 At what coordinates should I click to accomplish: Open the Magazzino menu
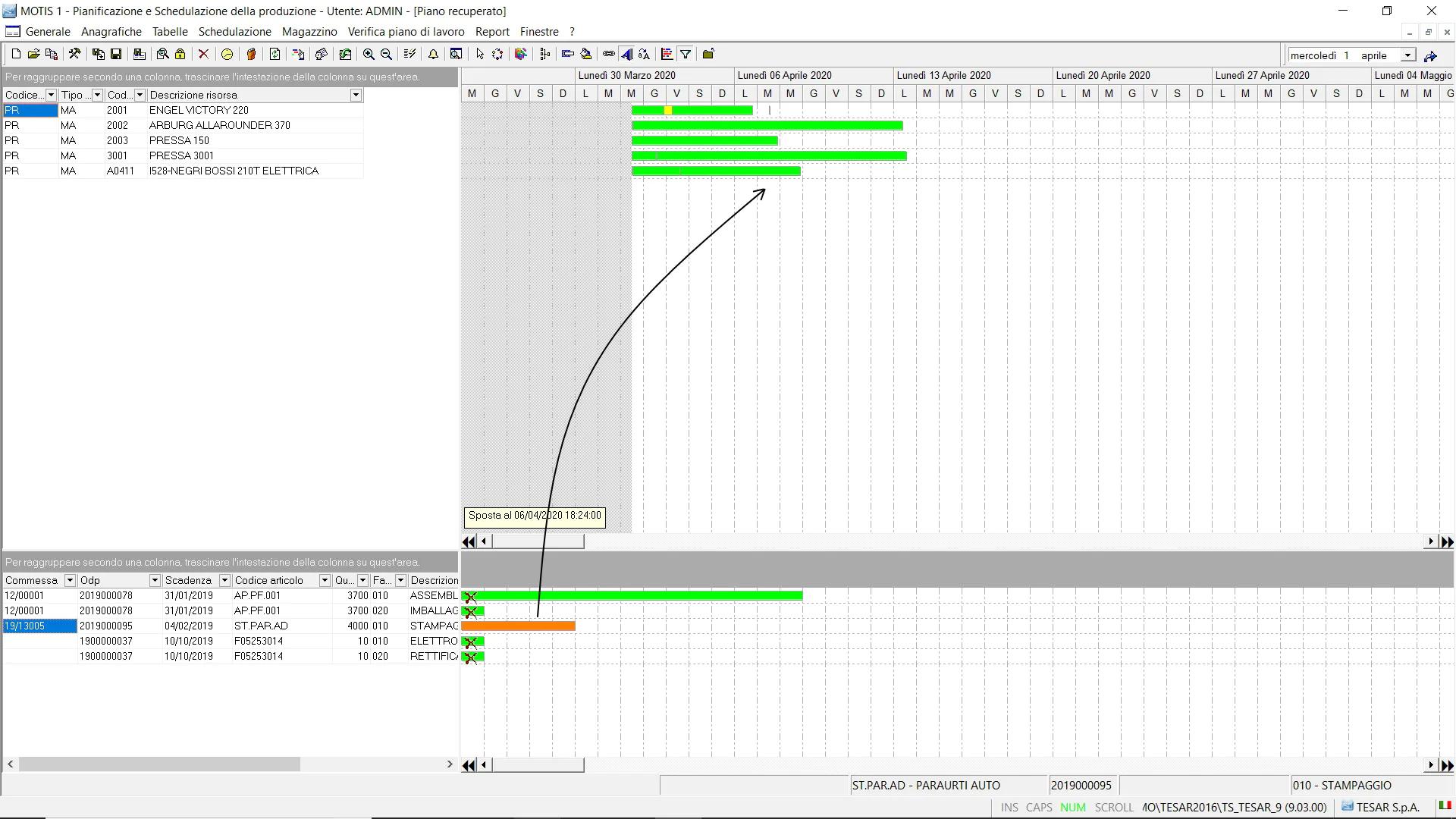[x=309, y=32]
